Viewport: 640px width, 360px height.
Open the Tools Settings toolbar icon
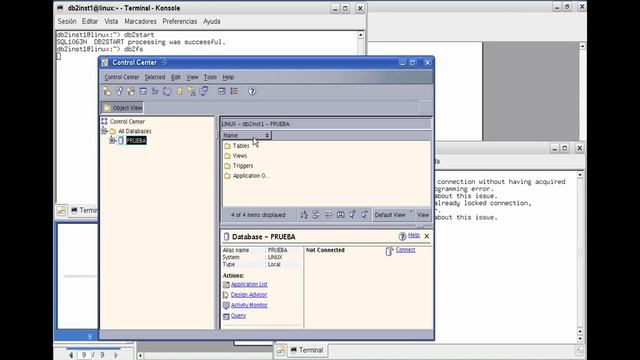click(222, 91)
